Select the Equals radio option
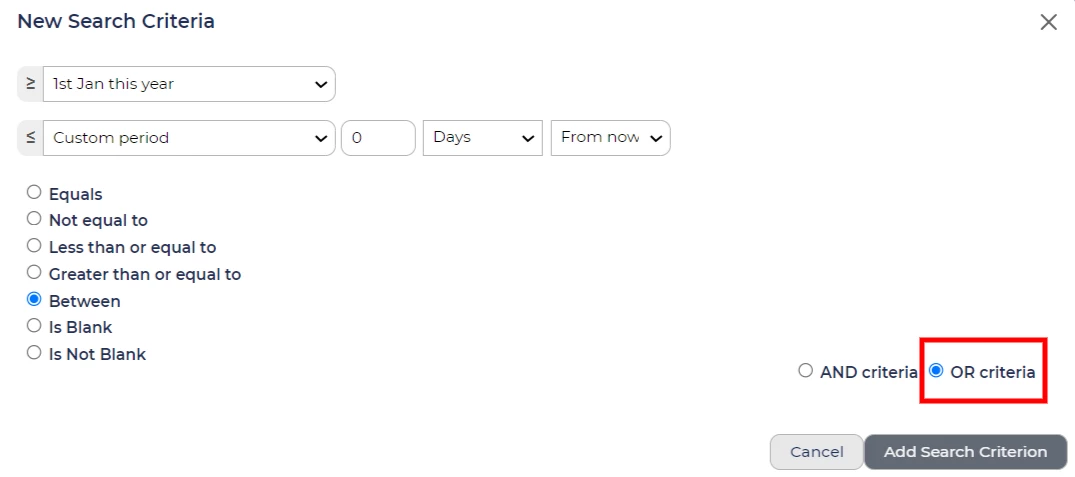The width and height of the screenshot is (1075, 477). (x=35, y=193)
